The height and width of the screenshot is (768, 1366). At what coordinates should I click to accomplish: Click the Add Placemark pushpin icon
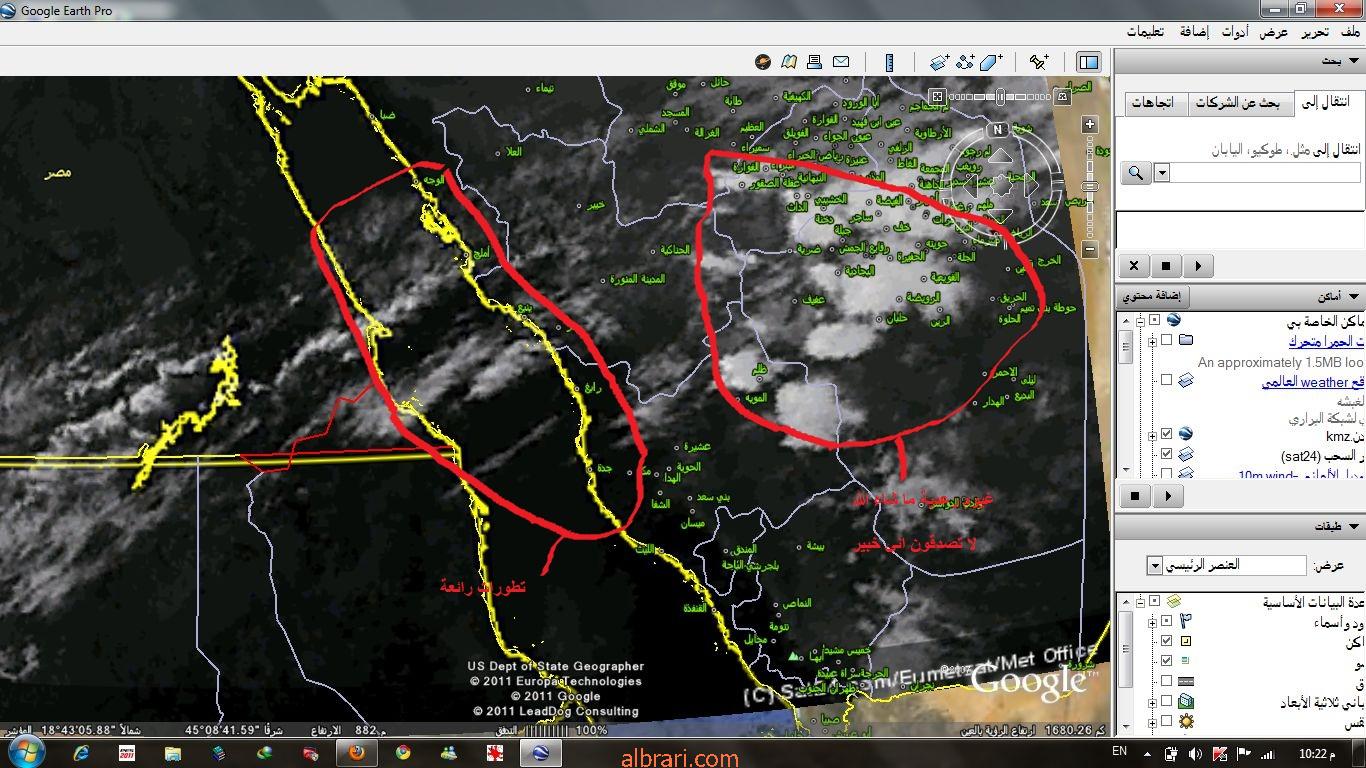[x=1039, y=62]
